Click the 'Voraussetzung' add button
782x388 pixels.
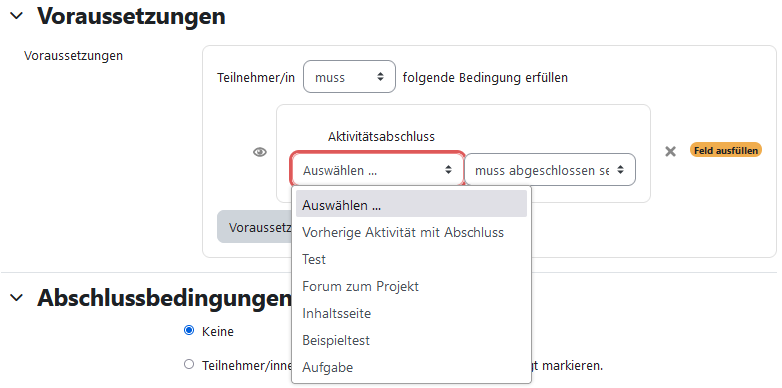[254, 227]
